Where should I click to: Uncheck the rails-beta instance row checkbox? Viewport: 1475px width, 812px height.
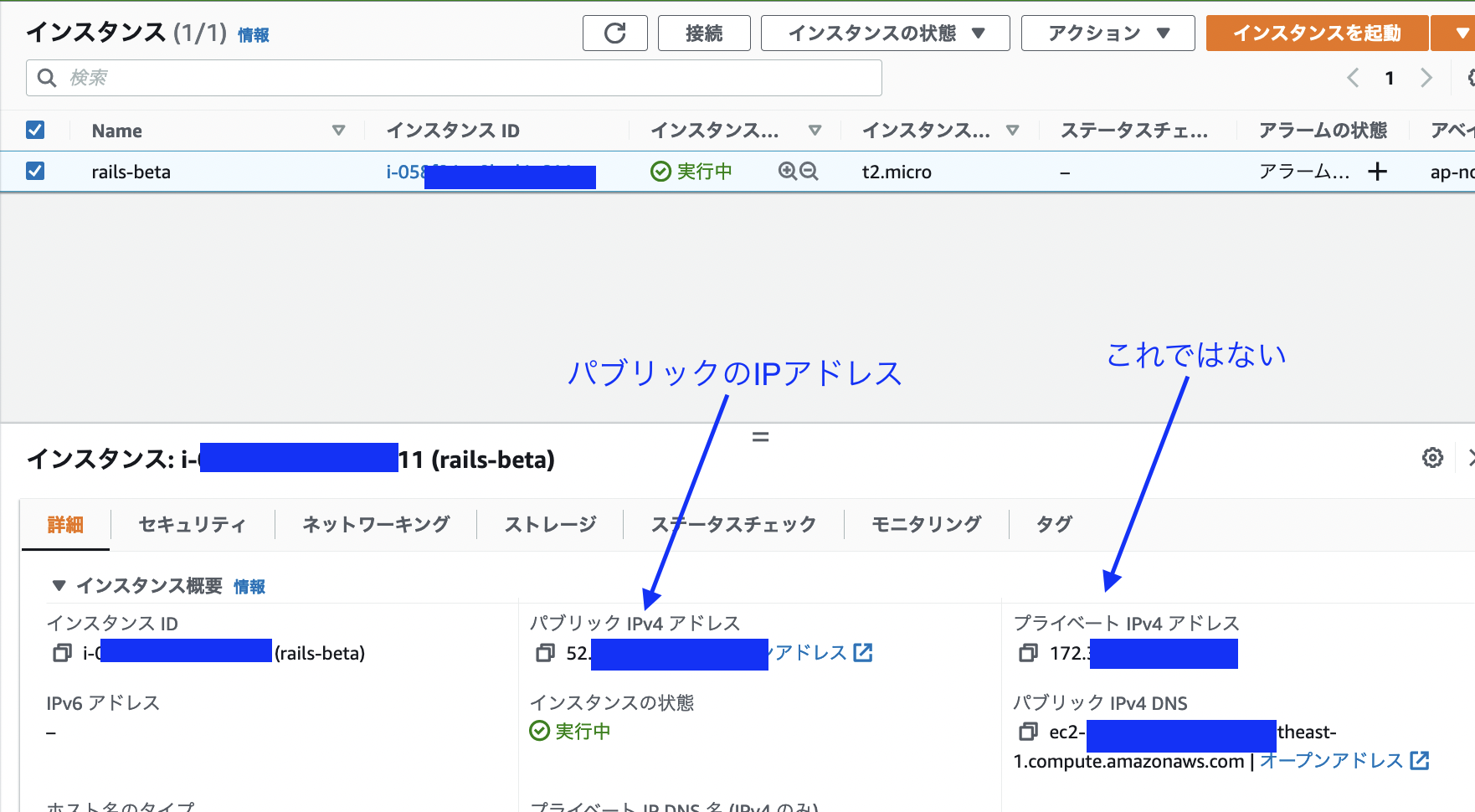tap(35, 171)
